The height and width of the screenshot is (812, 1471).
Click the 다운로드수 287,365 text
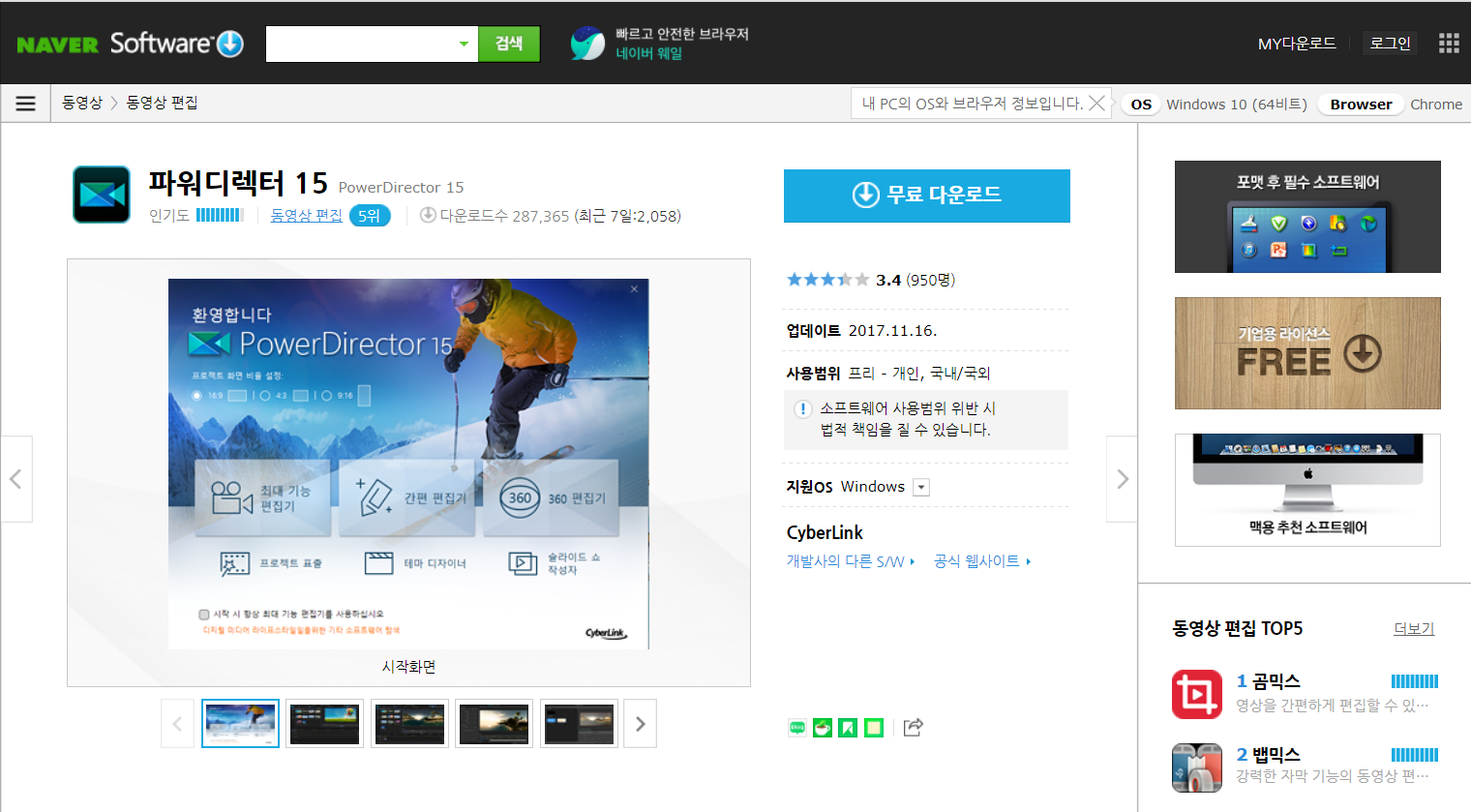504,216
